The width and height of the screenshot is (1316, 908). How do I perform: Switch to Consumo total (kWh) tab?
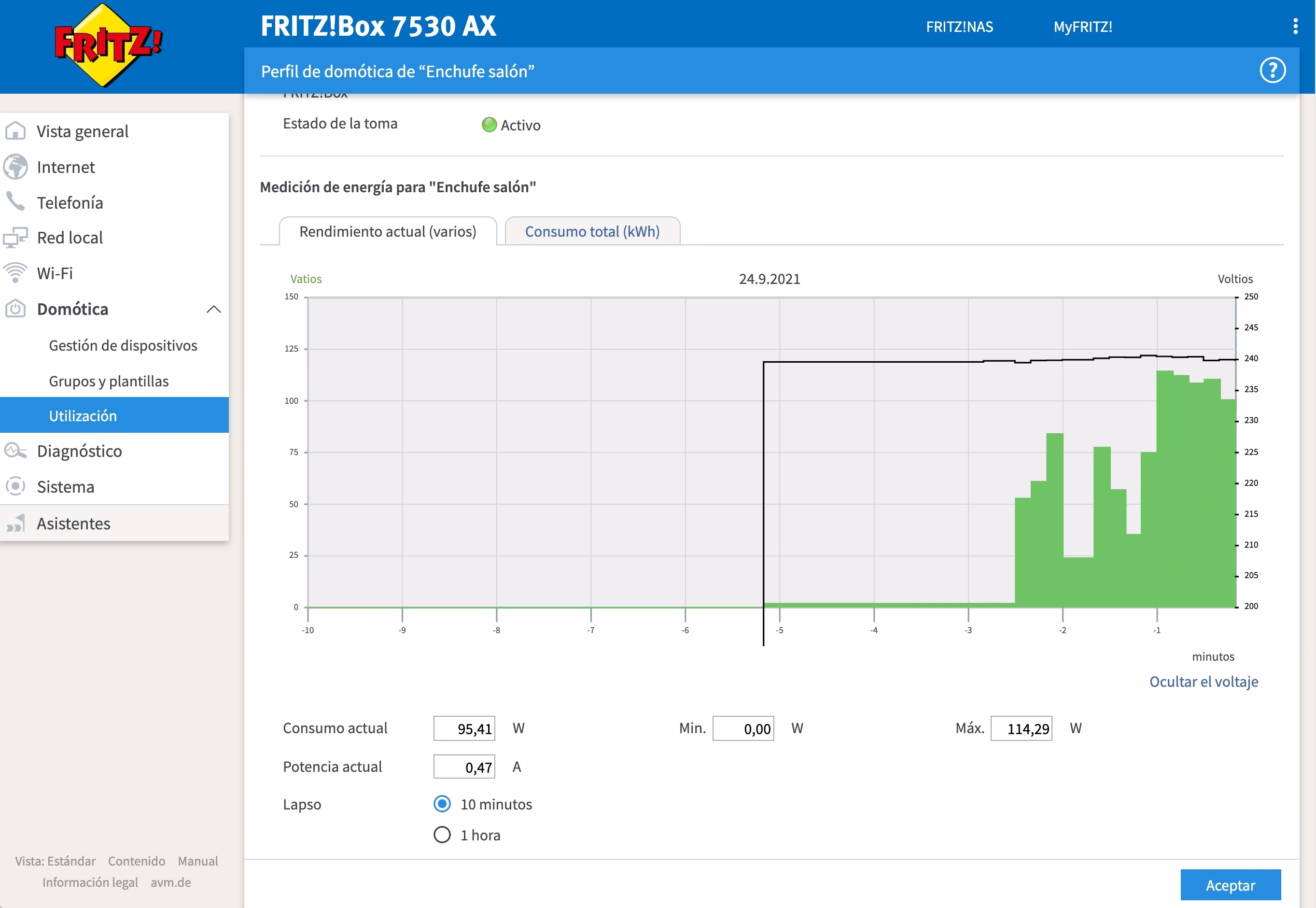point(592,231)
